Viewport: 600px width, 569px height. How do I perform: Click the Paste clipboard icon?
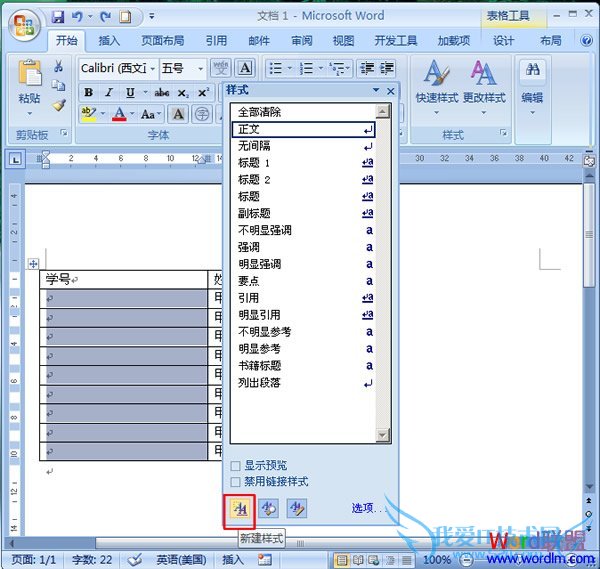tap(29, 72)
